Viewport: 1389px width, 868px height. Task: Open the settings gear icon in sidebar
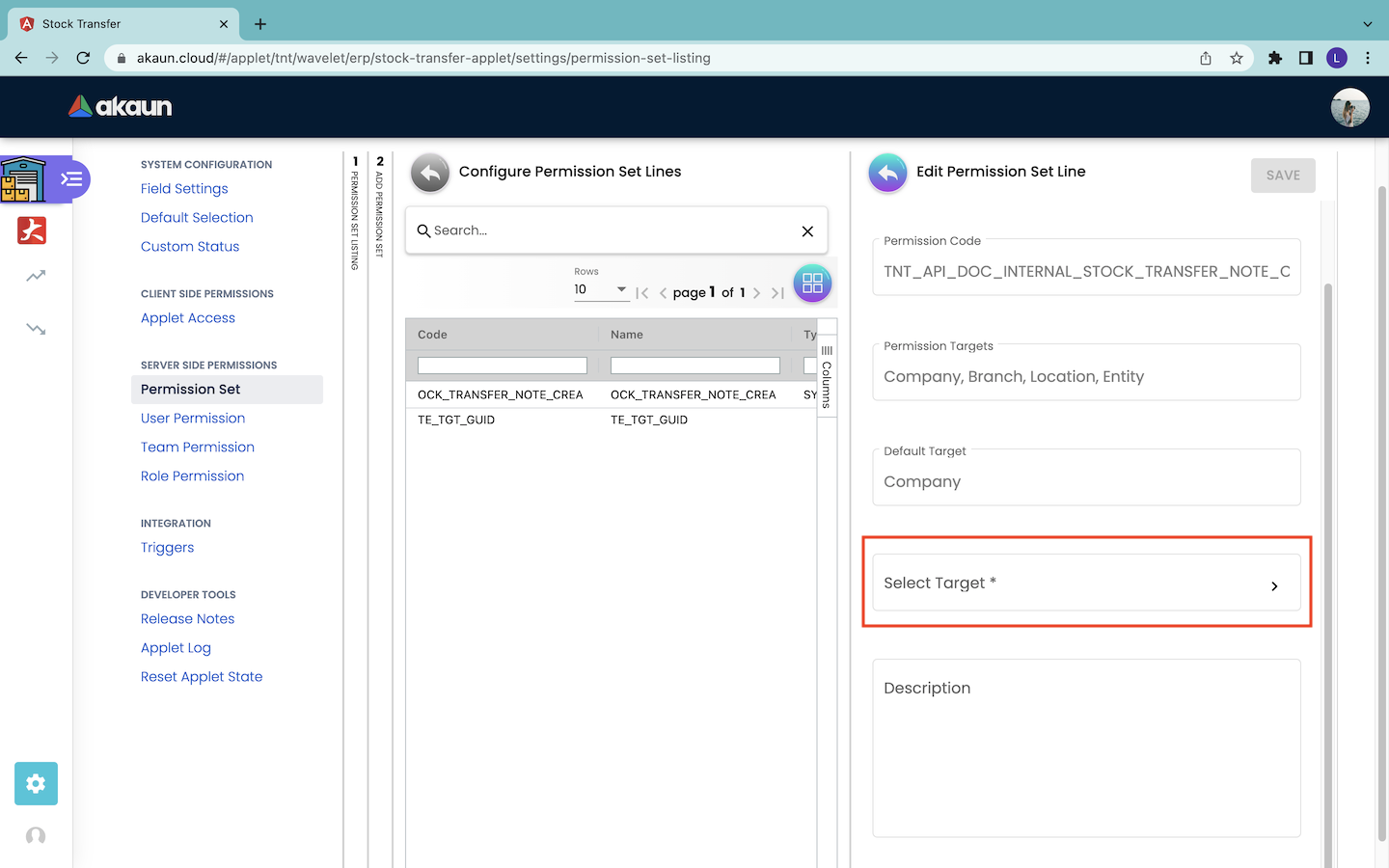36,783
